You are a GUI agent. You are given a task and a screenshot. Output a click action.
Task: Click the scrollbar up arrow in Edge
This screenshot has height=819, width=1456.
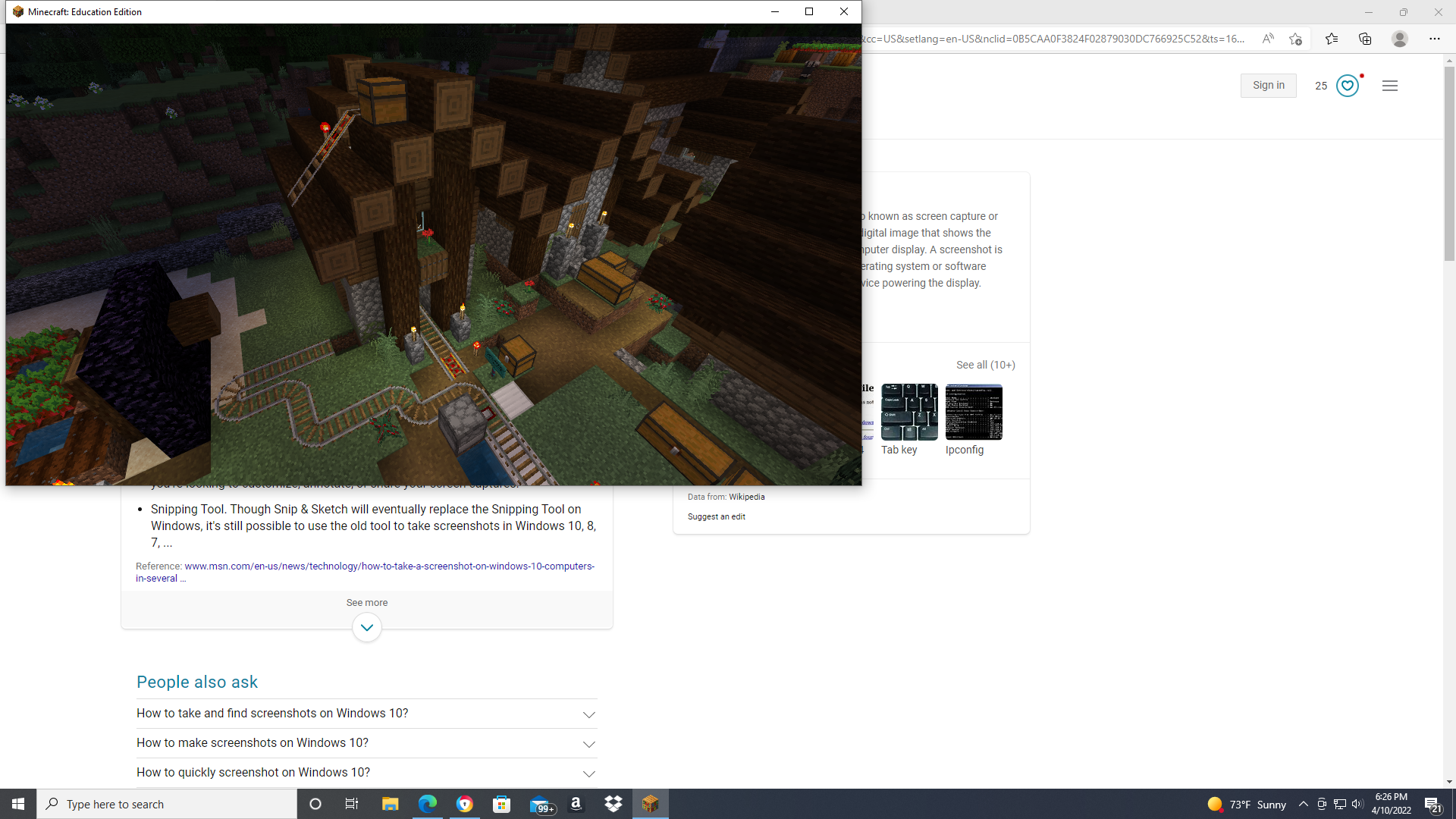[x=1449, y=59]
